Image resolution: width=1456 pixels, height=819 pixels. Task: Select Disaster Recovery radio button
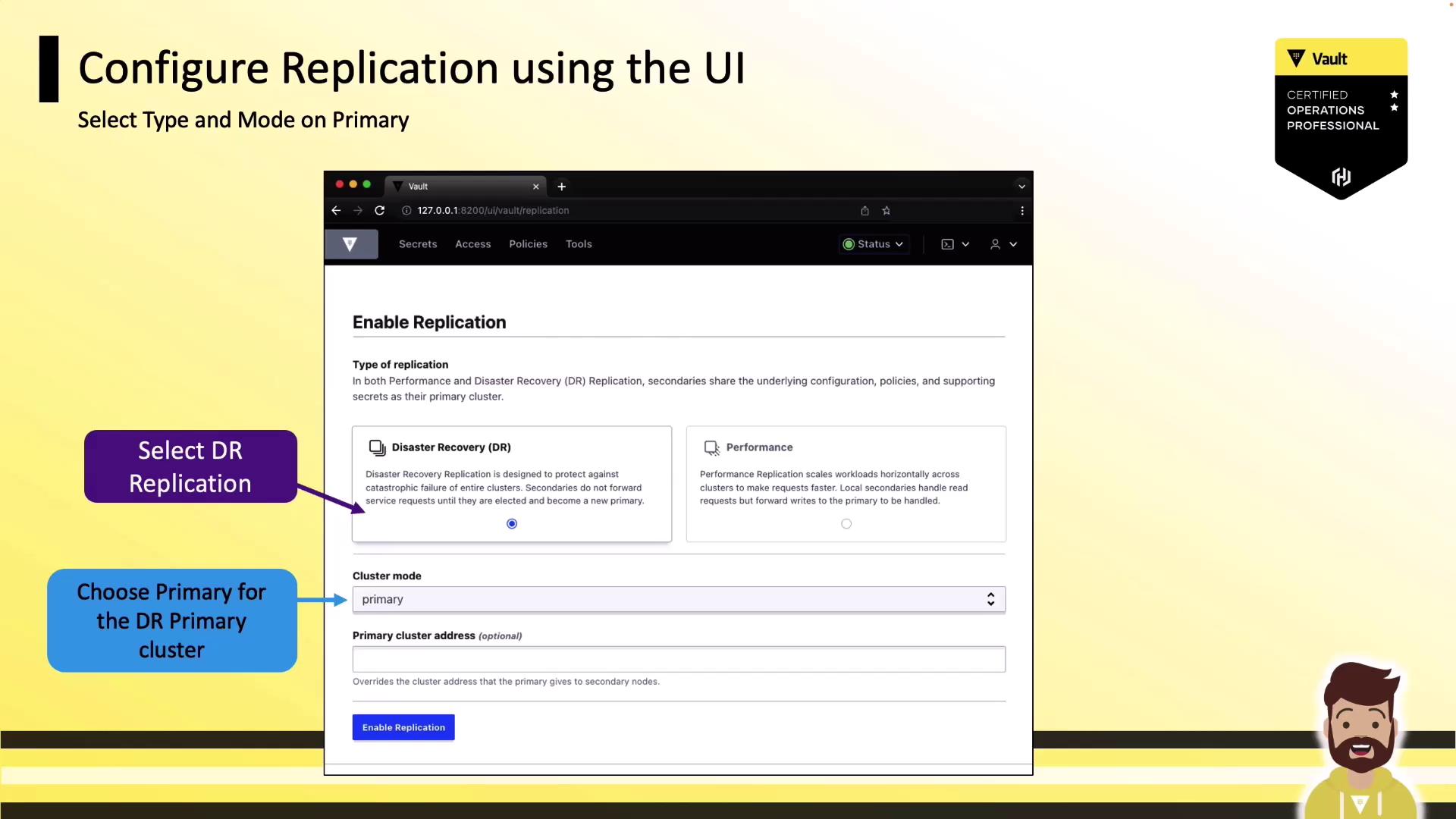(512, 524)
